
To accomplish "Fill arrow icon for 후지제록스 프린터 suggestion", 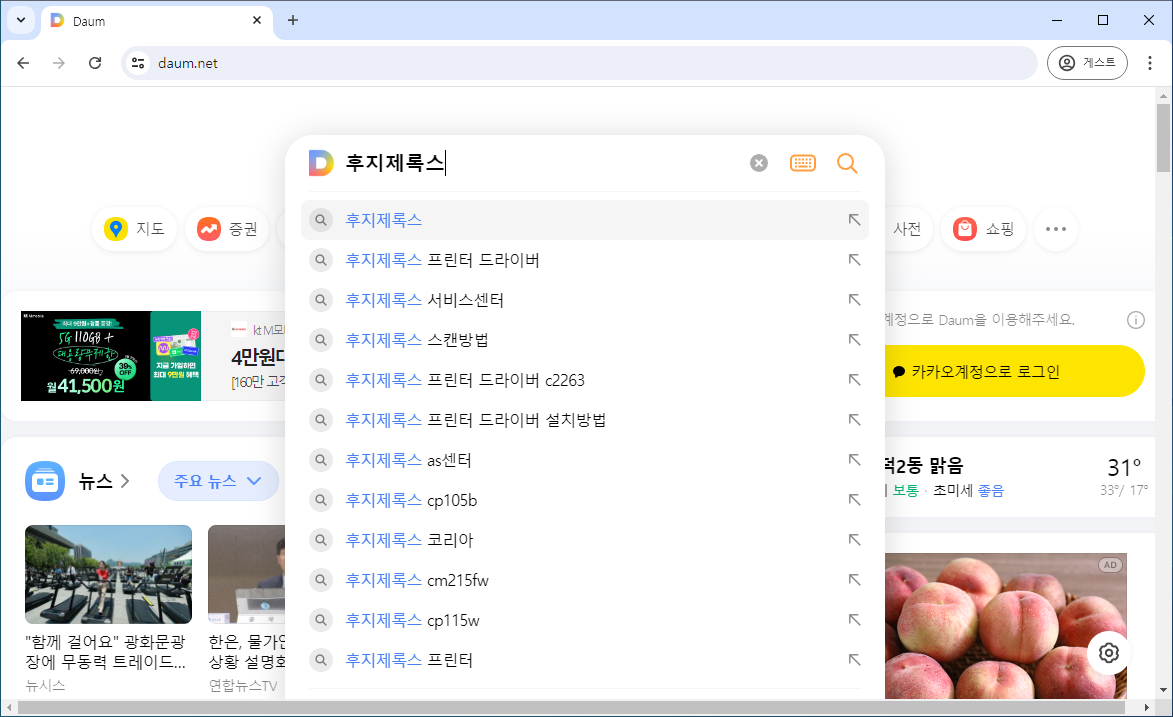I will 854,660.
